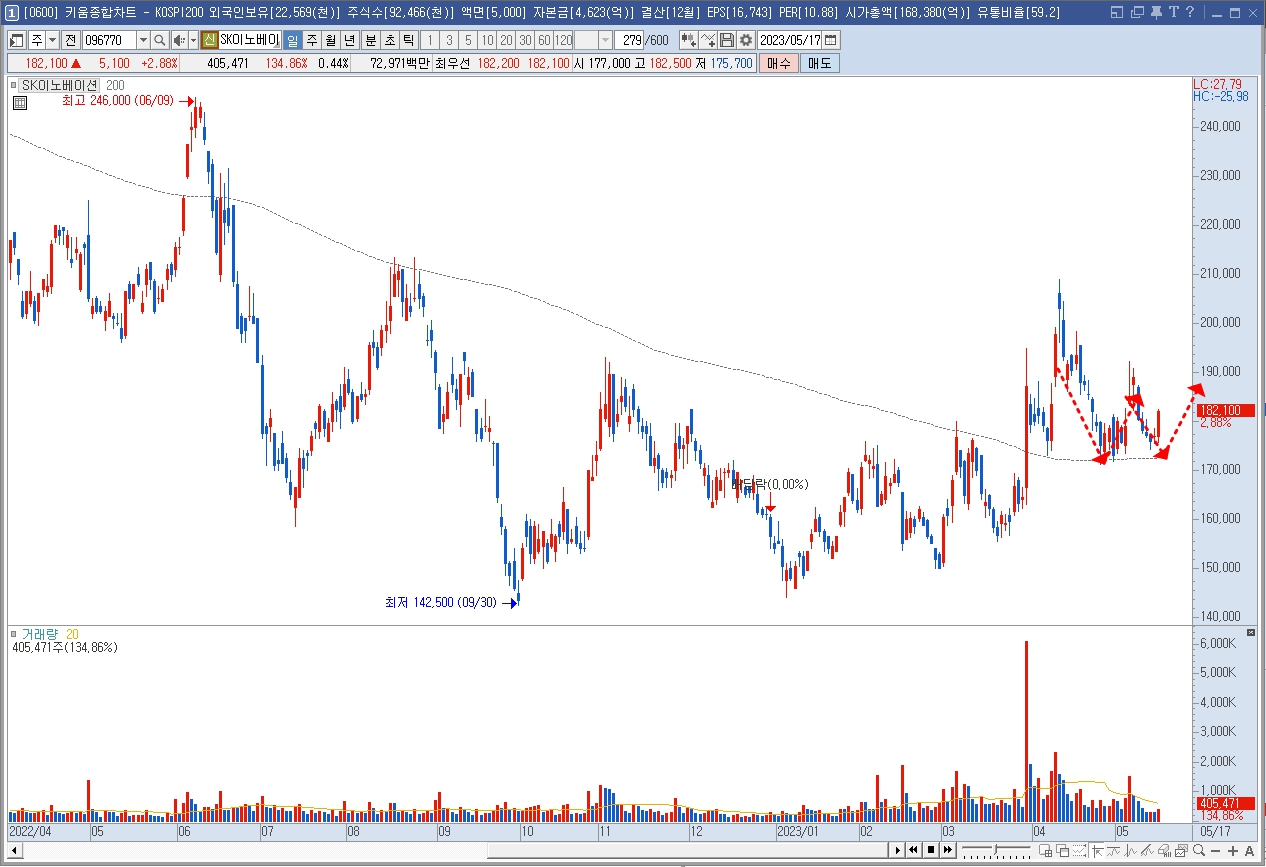
Task: Click the 매수 buy button
Action: [x=779, y=63]
